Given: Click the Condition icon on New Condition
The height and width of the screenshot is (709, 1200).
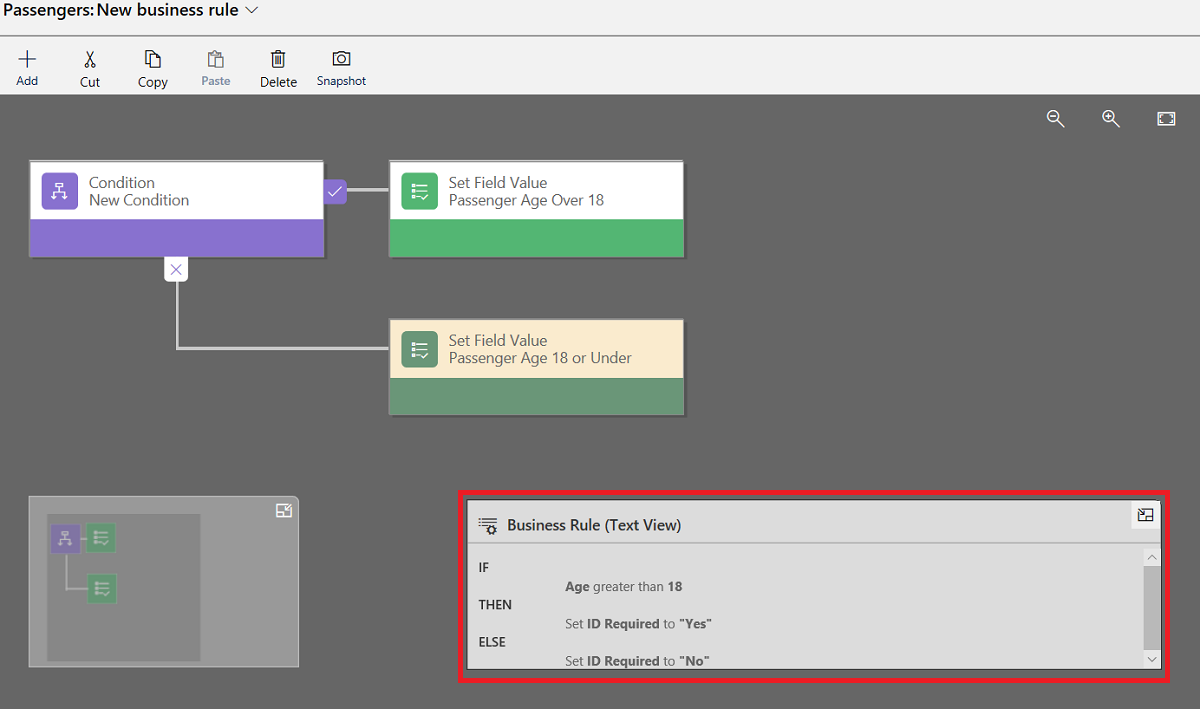Looking at the screenshot, I should [61, 190].
